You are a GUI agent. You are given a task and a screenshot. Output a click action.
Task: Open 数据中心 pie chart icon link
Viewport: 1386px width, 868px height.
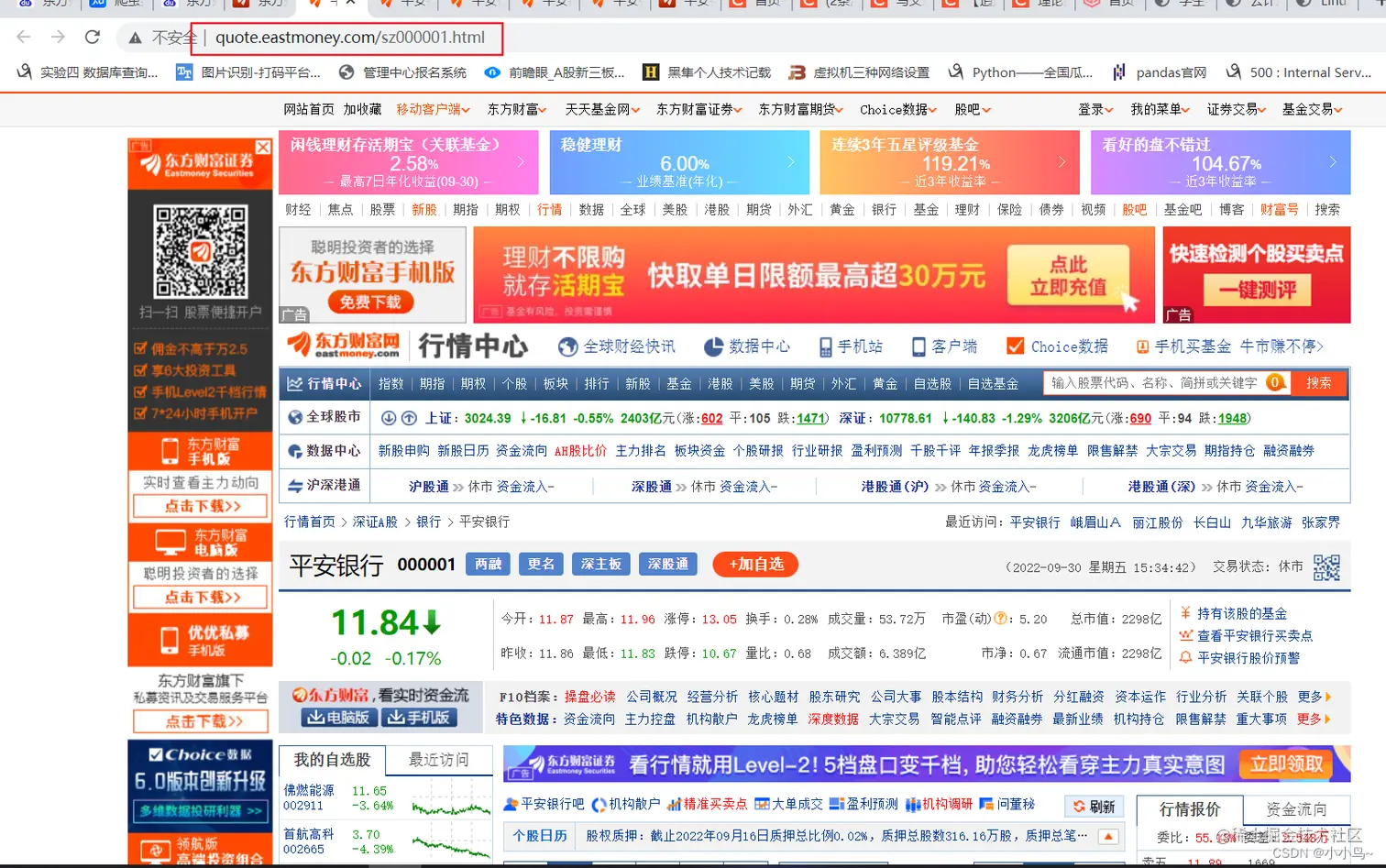(x=746, y=346)
